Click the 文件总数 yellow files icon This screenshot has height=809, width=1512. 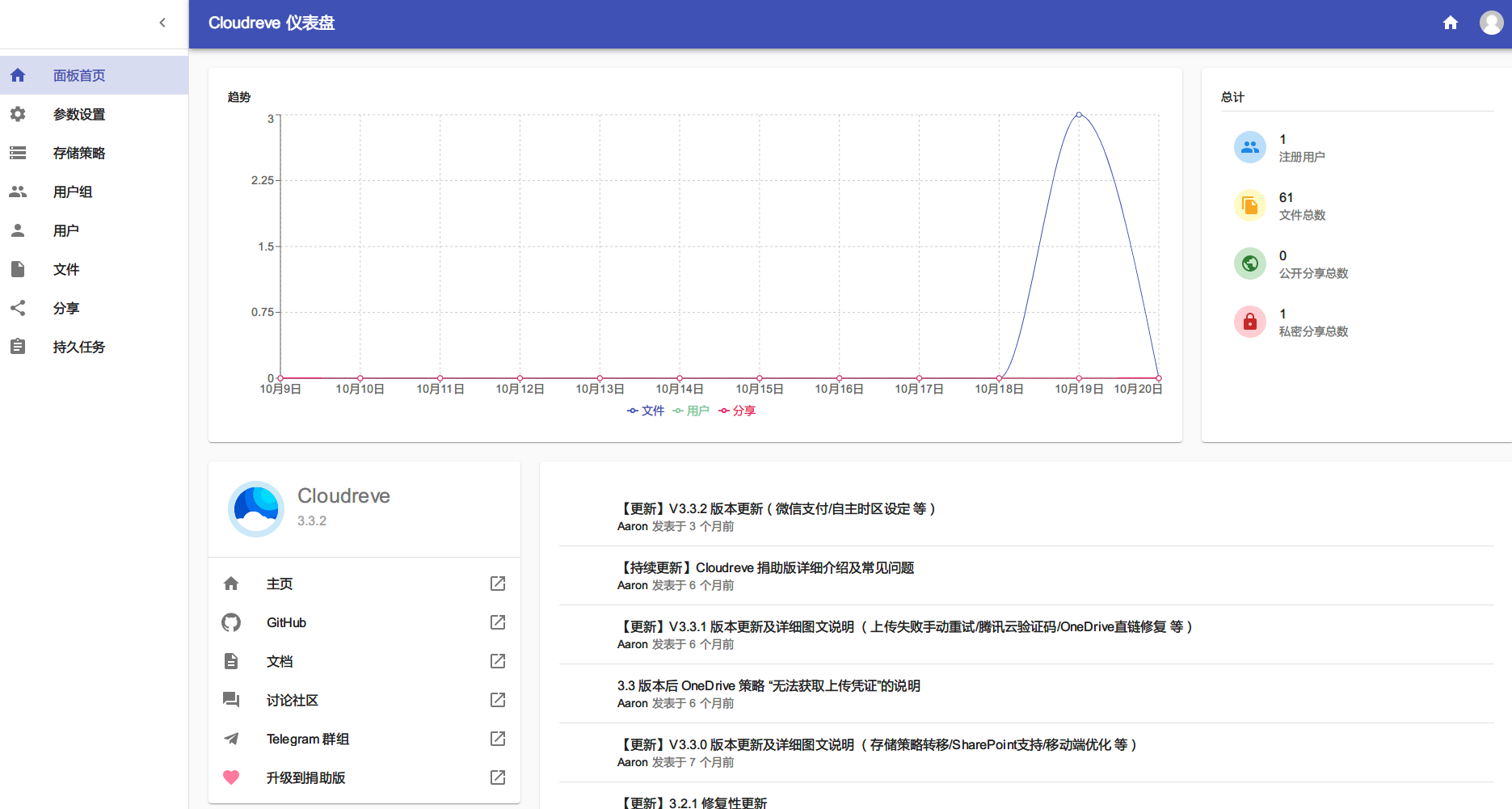(1250, 205)
